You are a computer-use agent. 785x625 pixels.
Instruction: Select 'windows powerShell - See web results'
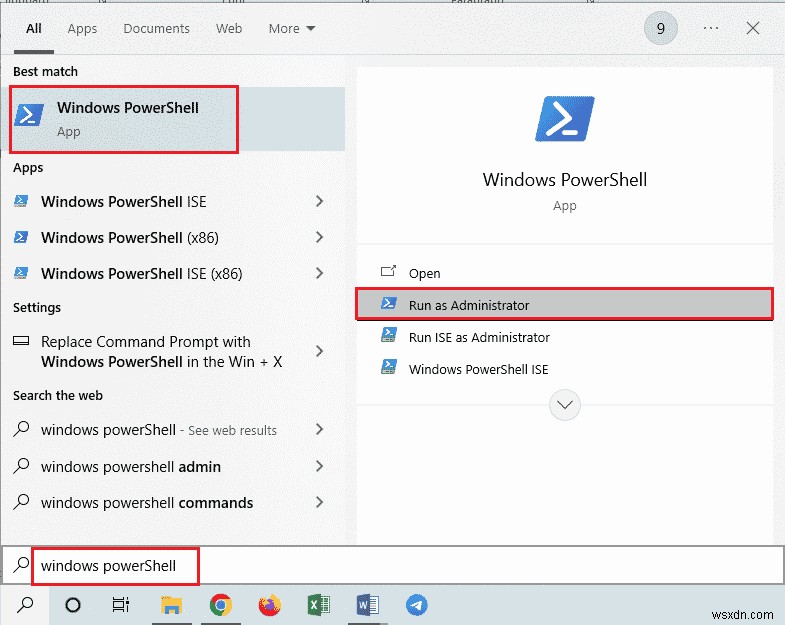[173, 430]
